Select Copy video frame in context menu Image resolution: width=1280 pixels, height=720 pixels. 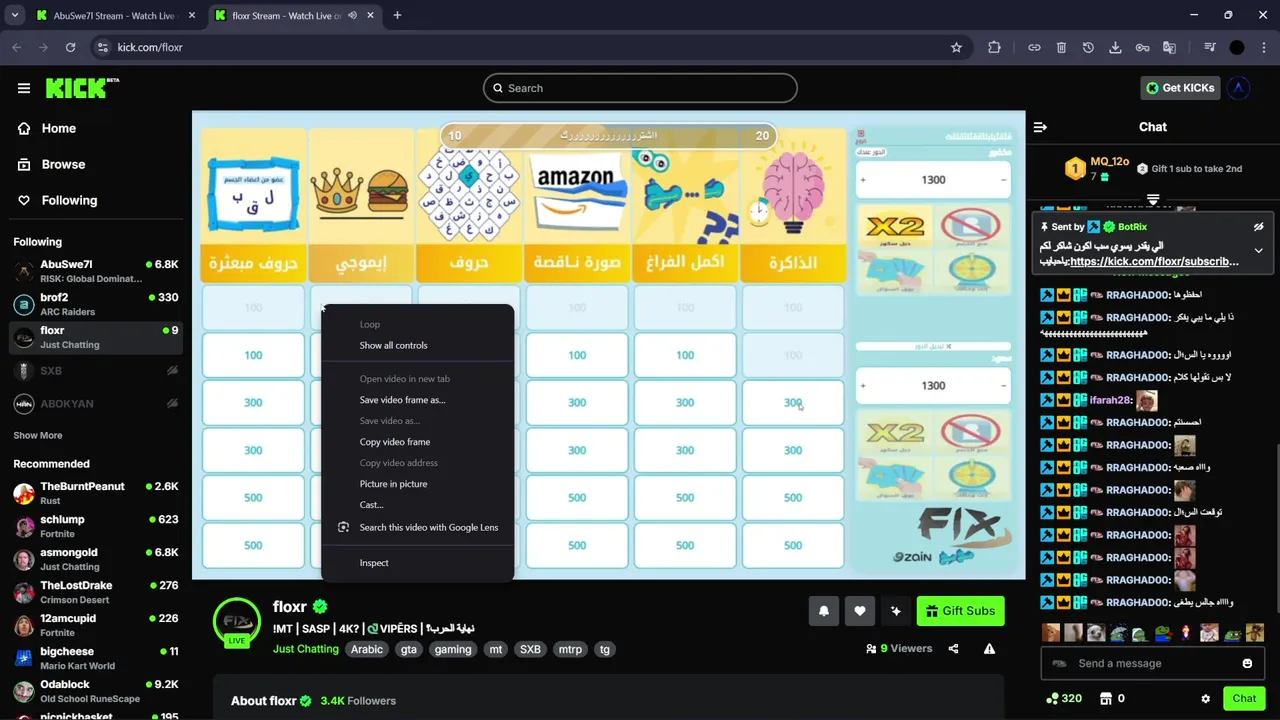[x=417, y=442]
